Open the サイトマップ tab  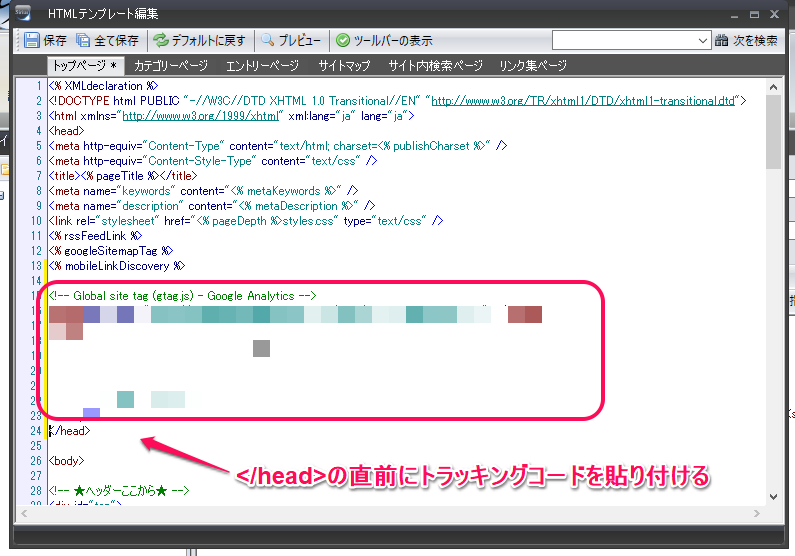click(344, 66)
